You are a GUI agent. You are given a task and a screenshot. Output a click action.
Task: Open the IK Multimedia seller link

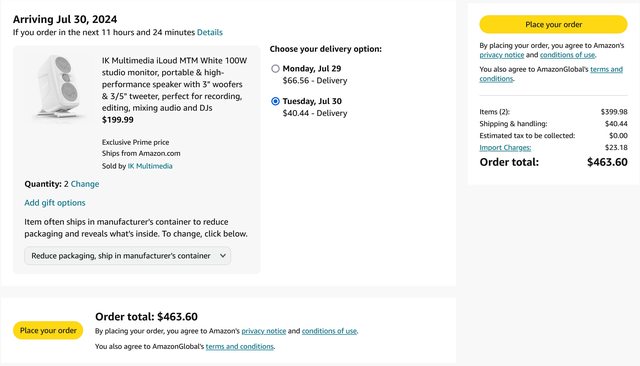pyautogui.click(x=150, y=166)
